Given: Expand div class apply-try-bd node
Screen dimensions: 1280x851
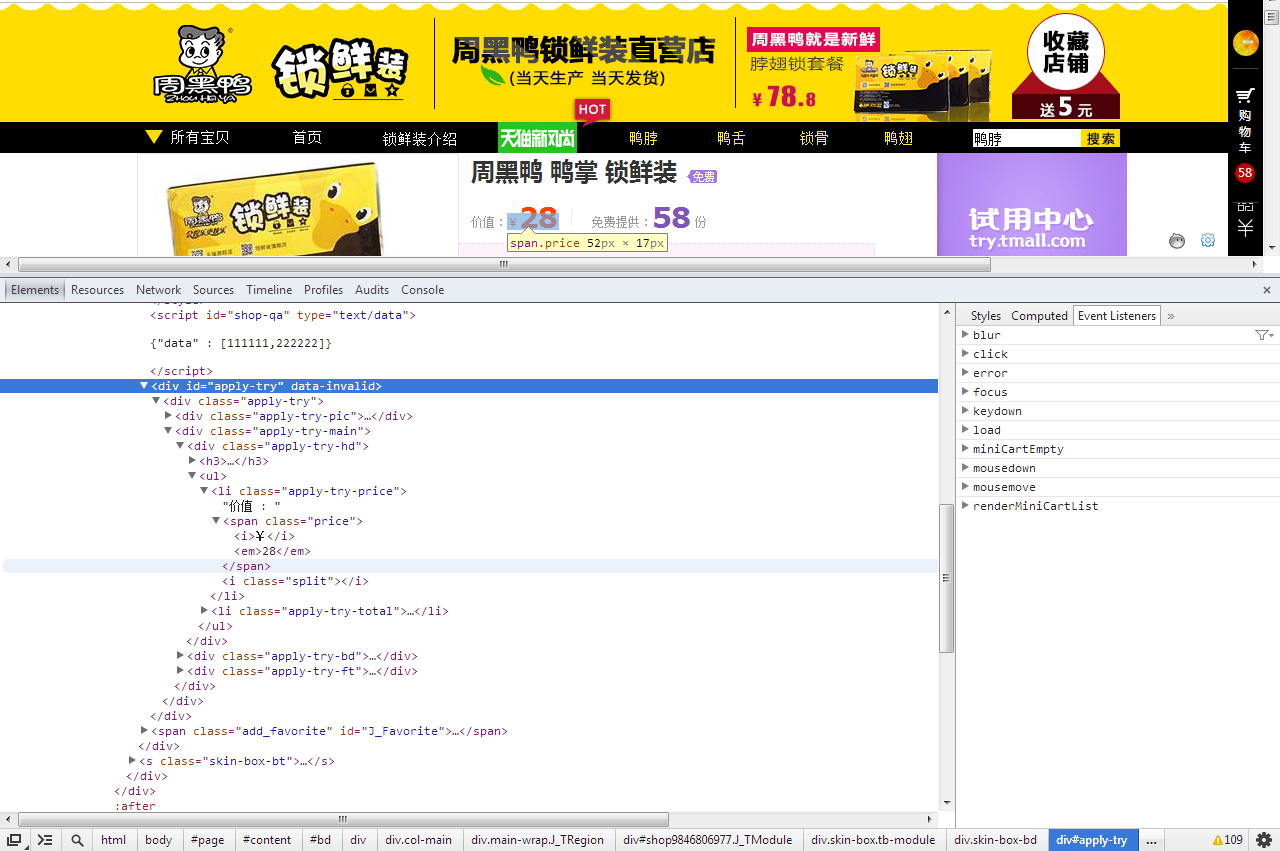Looking at the screenshot, I should [x=180, y=656].
